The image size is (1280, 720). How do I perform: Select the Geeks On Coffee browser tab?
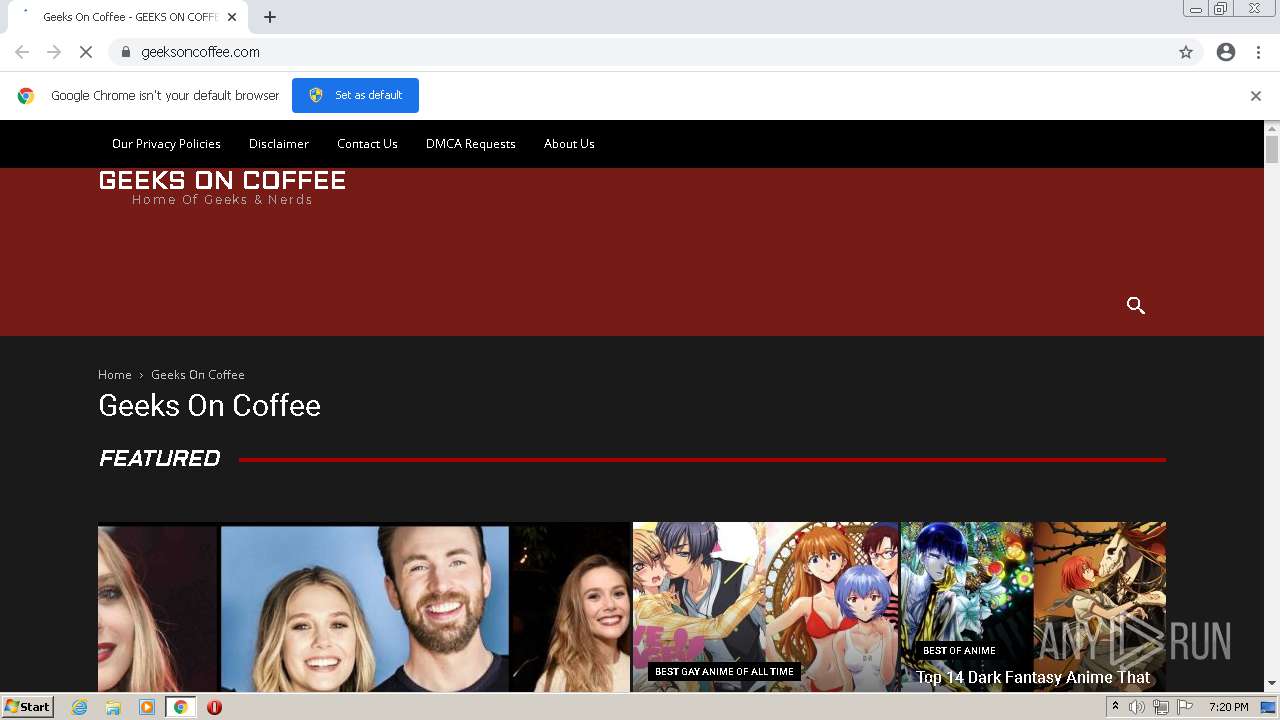point(126,17)
